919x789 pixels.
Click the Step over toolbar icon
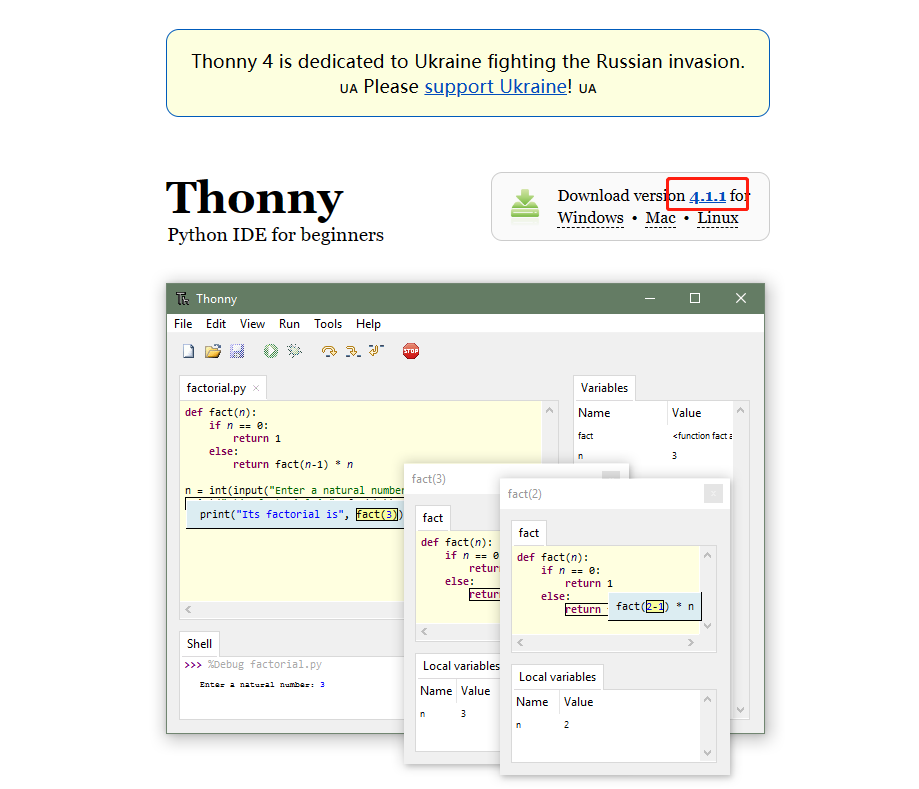click(329, 351)
